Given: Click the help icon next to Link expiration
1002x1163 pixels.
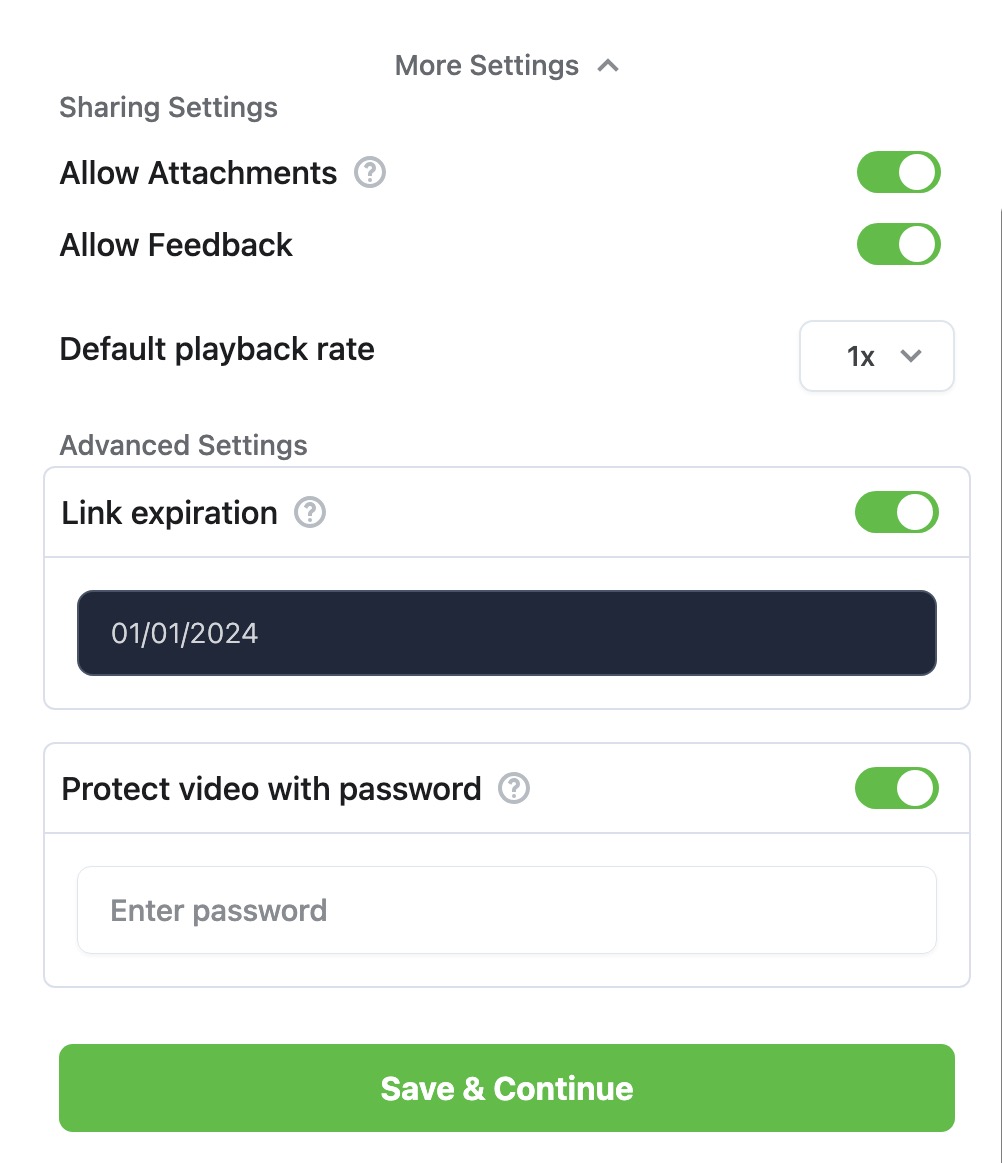Looking at the screenshot, I should (x=310, y=513).
